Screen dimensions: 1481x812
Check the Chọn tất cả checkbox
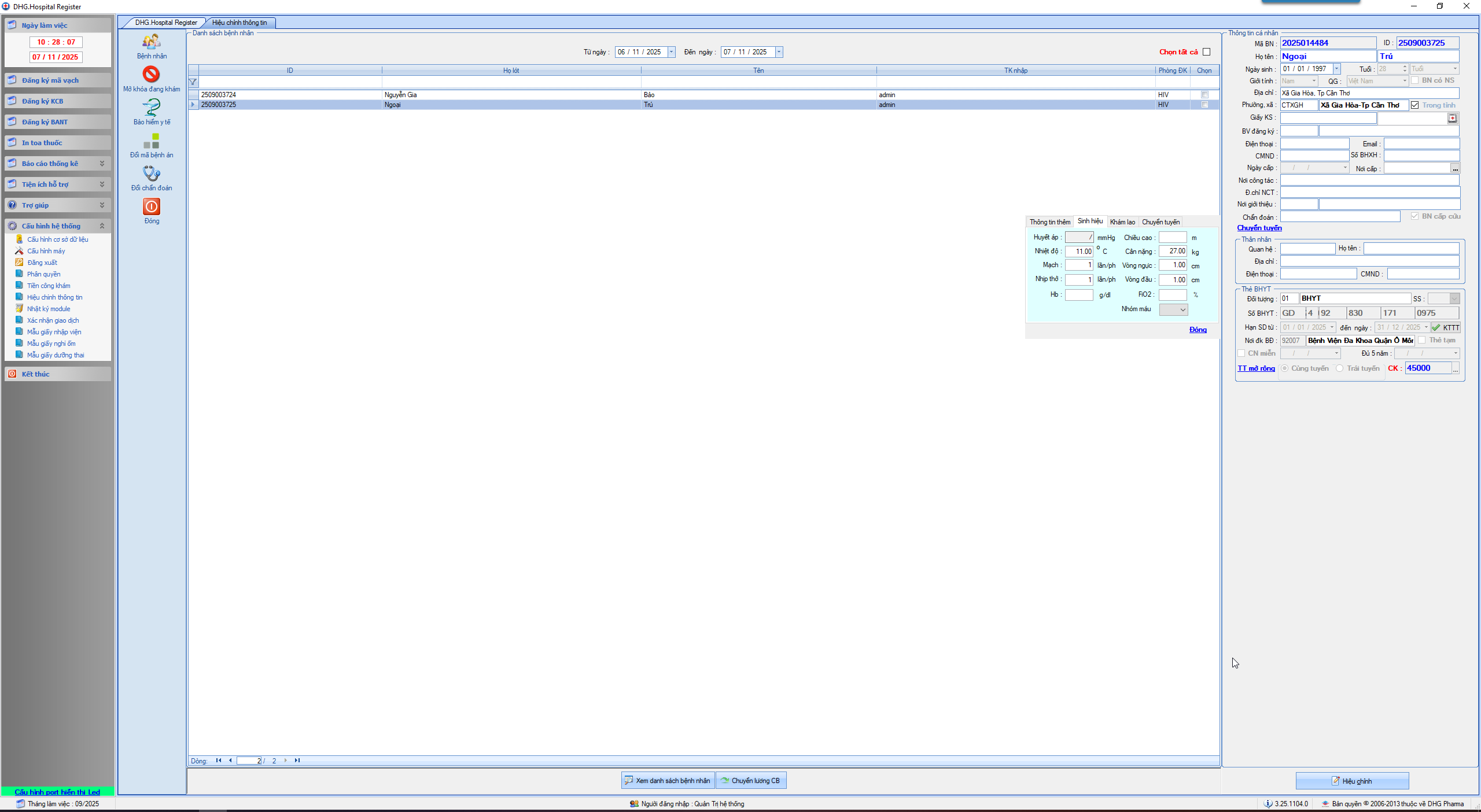(x=1206, y=52)
